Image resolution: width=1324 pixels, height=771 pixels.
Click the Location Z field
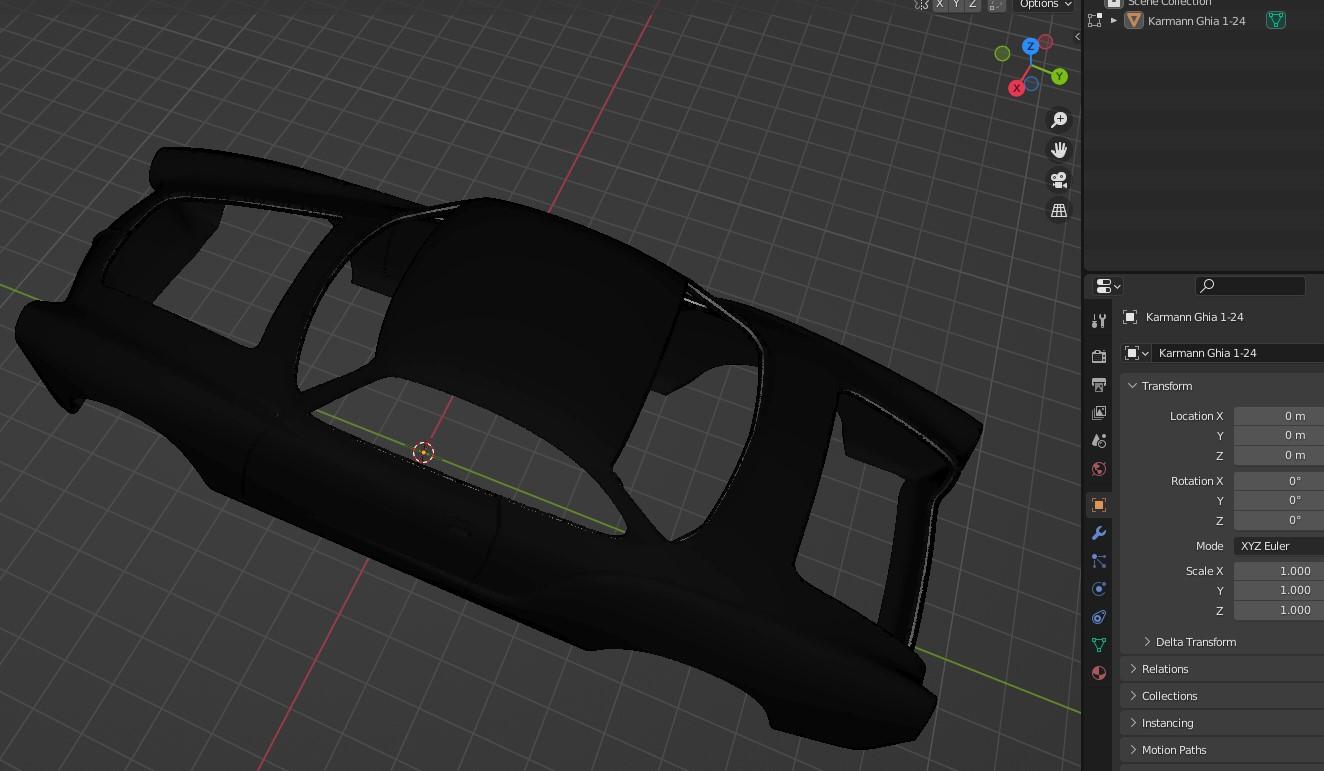point(1279,455)
